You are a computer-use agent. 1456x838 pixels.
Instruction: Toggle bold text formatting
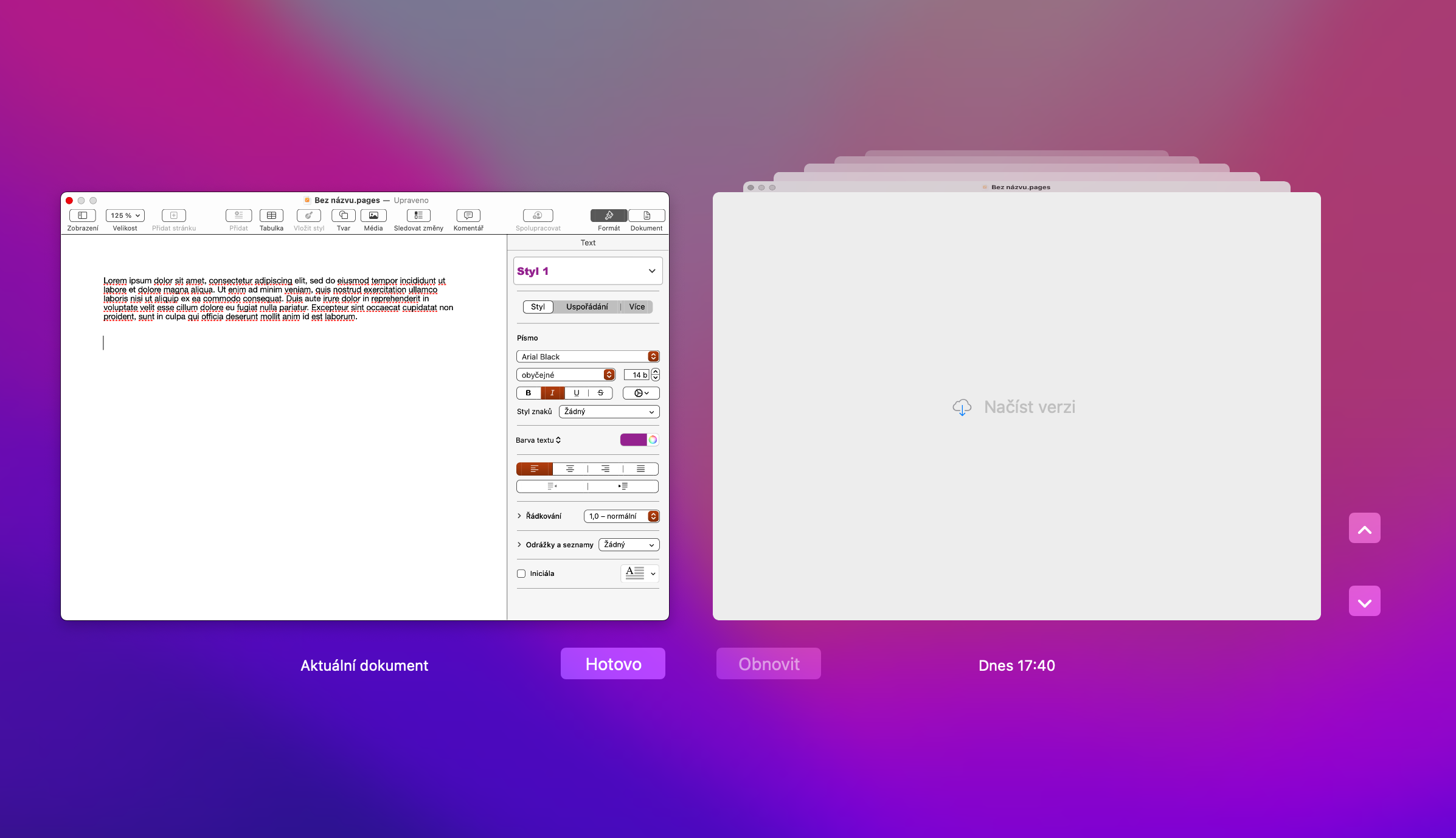[x=529, y=393]
